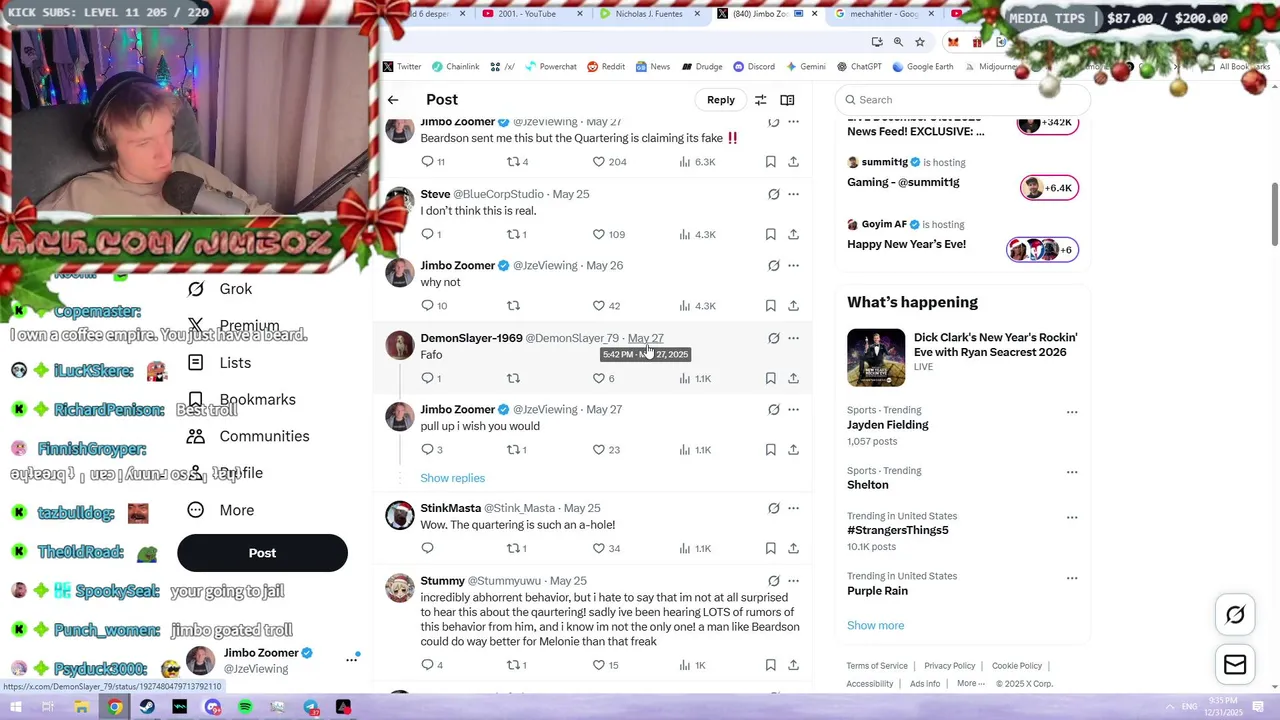Viewport: 1280px width, 720px height.
Task: Open Grok from the left sidebar
Action: tap(222, 289)
